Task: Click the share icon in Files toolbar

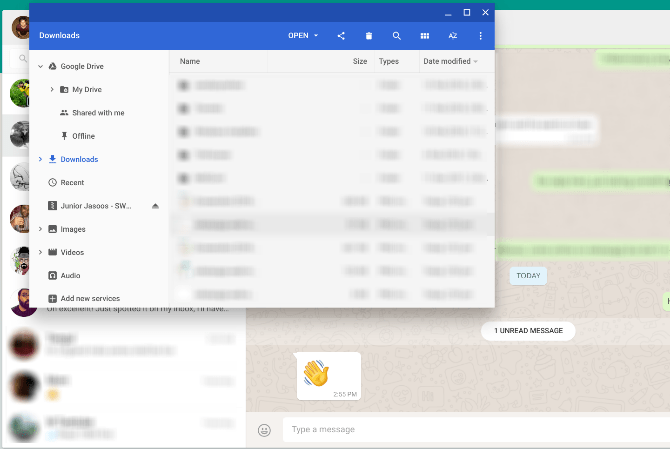Action: pos(341,36)
